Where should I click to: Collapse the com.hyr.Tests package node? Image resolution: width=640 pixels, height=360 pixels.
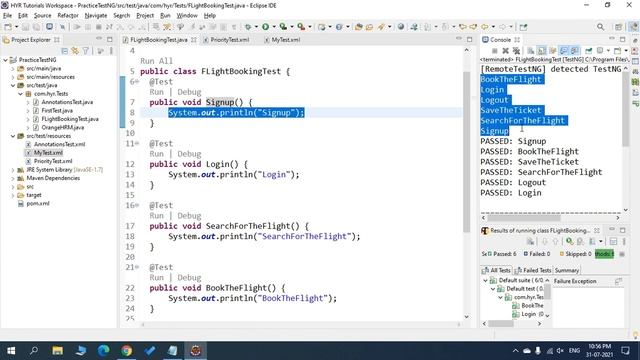coord(20,94)
